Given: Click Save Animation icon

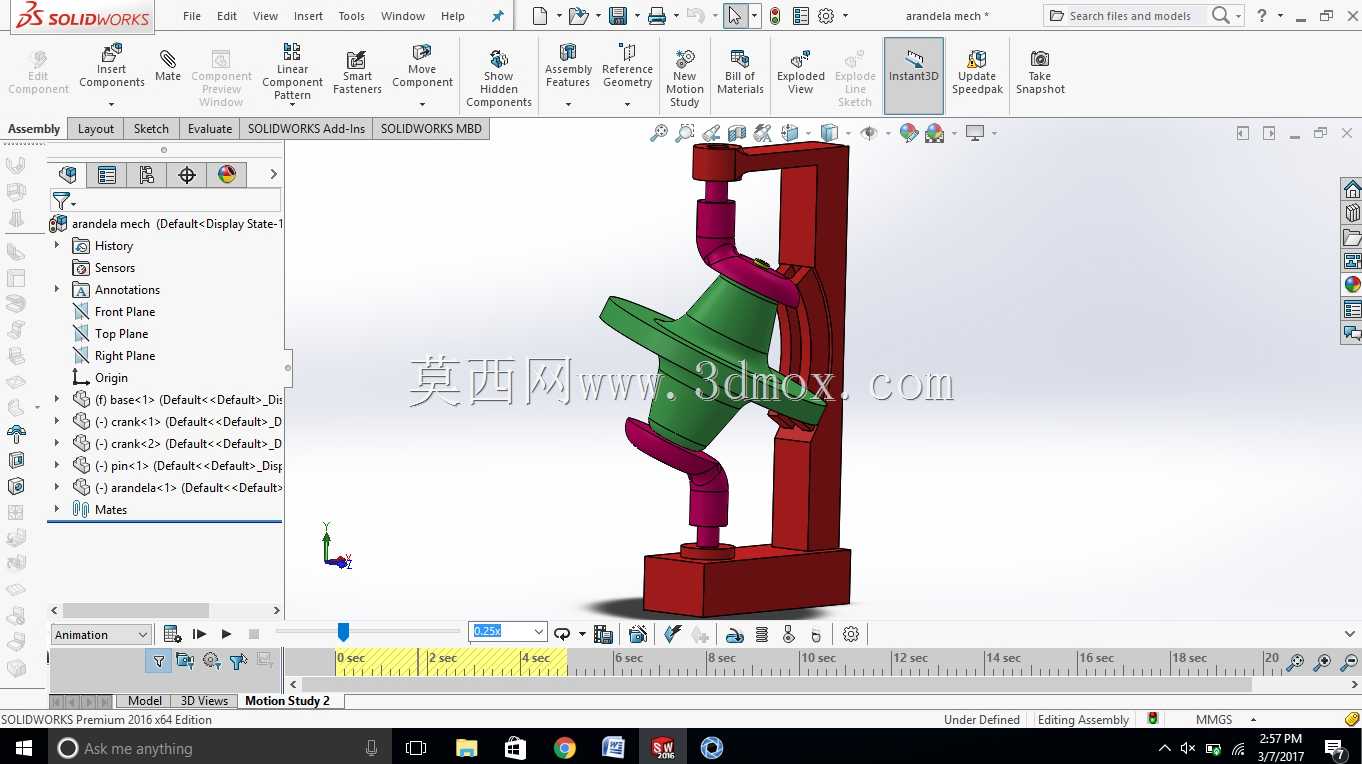Looking at the screenshot, I should click(x=603, y=634).
